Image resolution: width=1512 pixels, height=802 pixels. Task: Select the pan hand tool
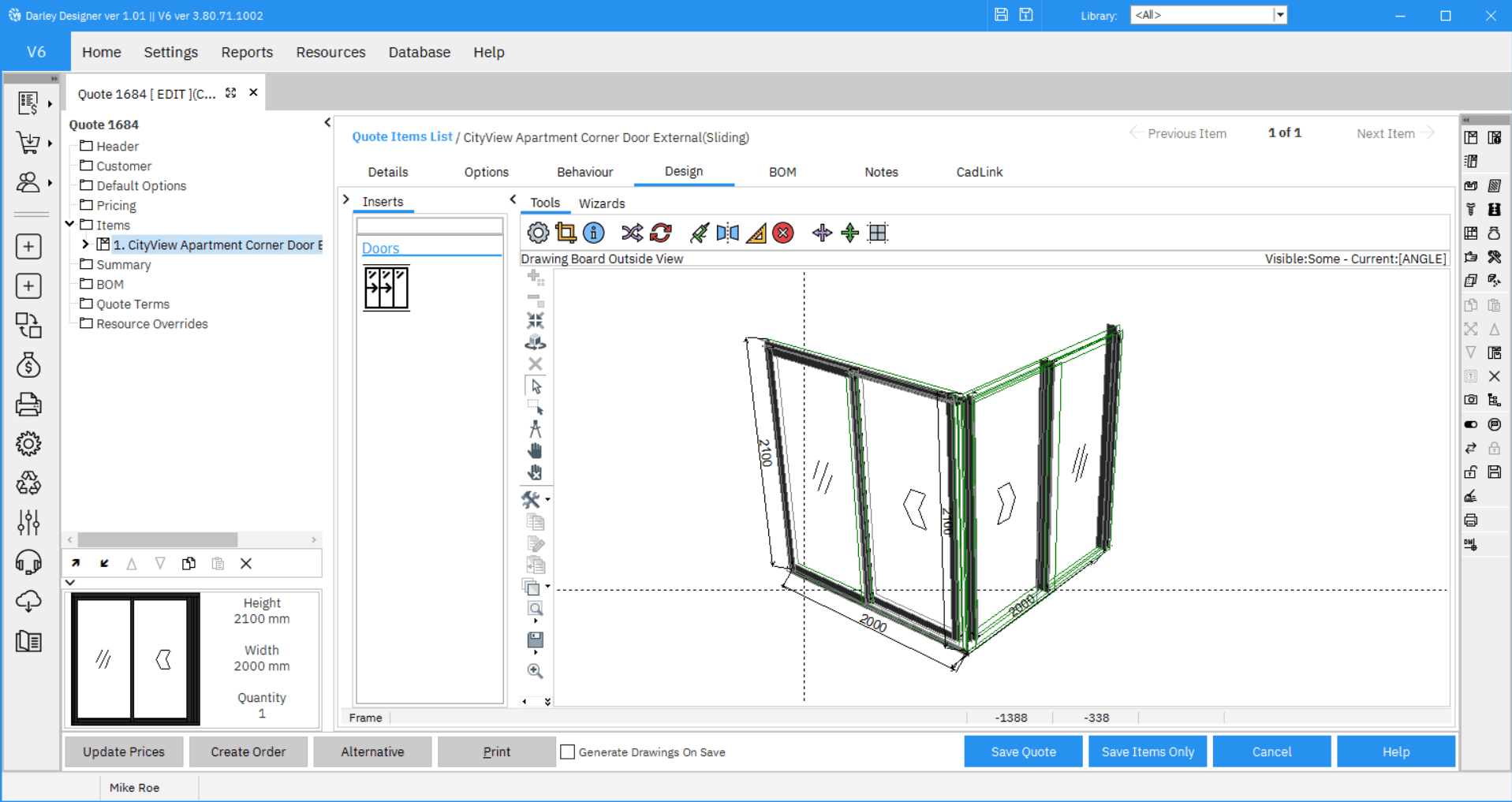point(536,450)
